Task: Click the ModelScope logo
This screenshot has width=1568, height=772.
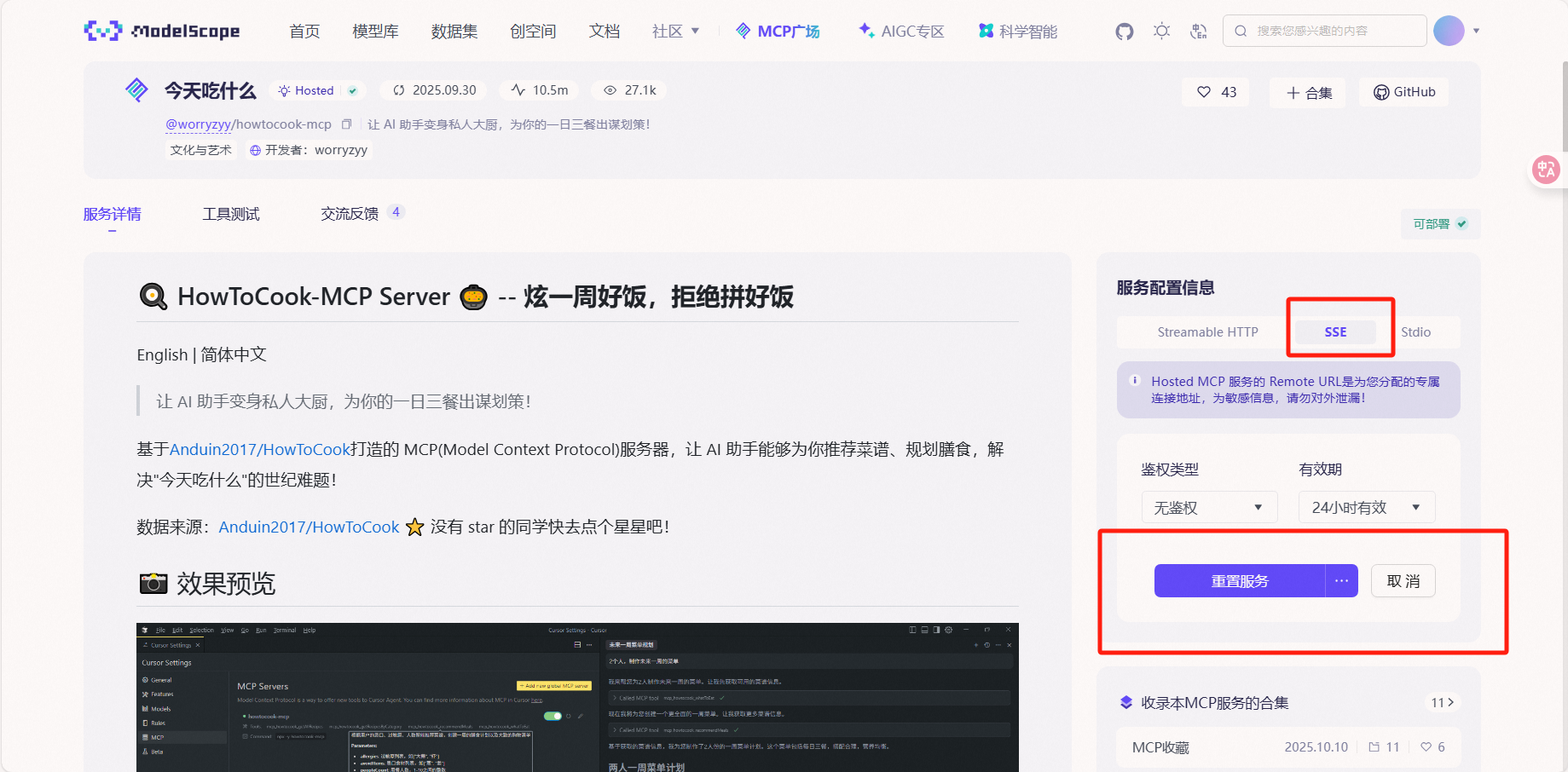Action: coord(162,32)
